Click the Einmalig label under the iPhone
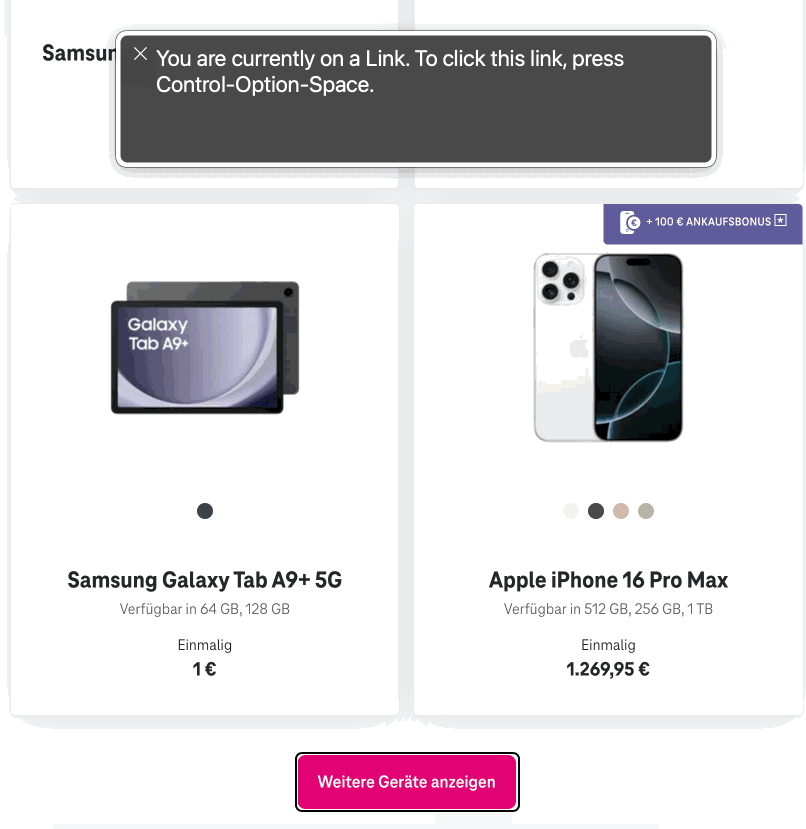Image resolution: width=806 pixels, height=829 pixels. (x=608, y=645)
